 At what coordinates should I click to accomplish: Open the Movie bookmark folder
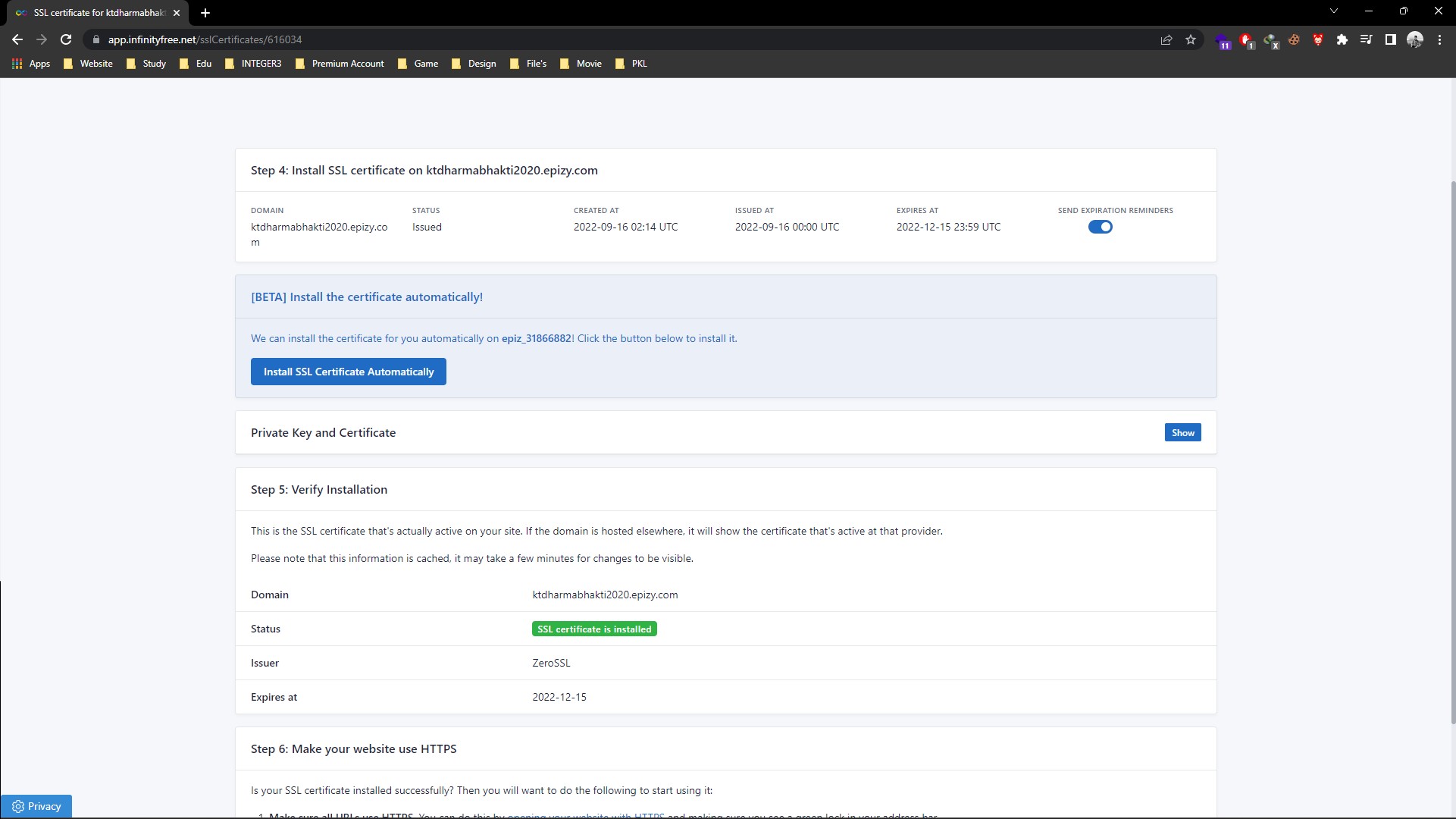pyautogui.click(x=581, y=64)
